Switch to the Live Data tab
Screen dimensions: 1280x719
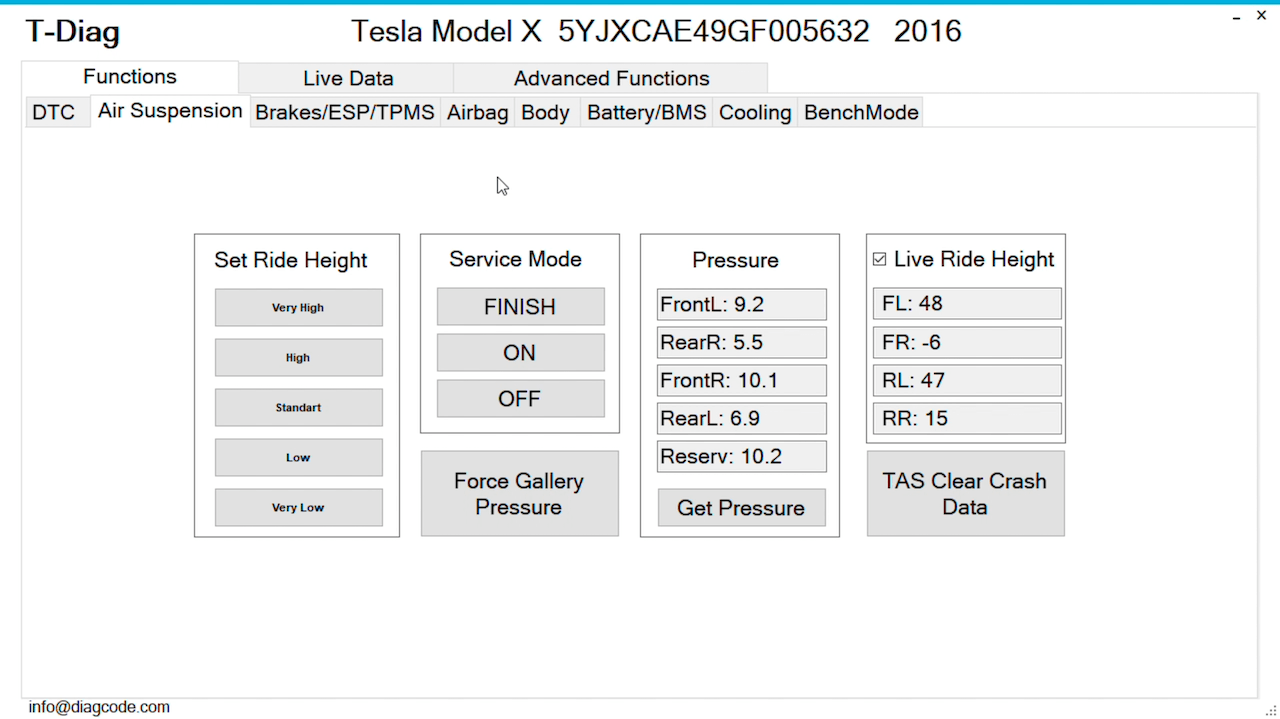click(347, 78)
